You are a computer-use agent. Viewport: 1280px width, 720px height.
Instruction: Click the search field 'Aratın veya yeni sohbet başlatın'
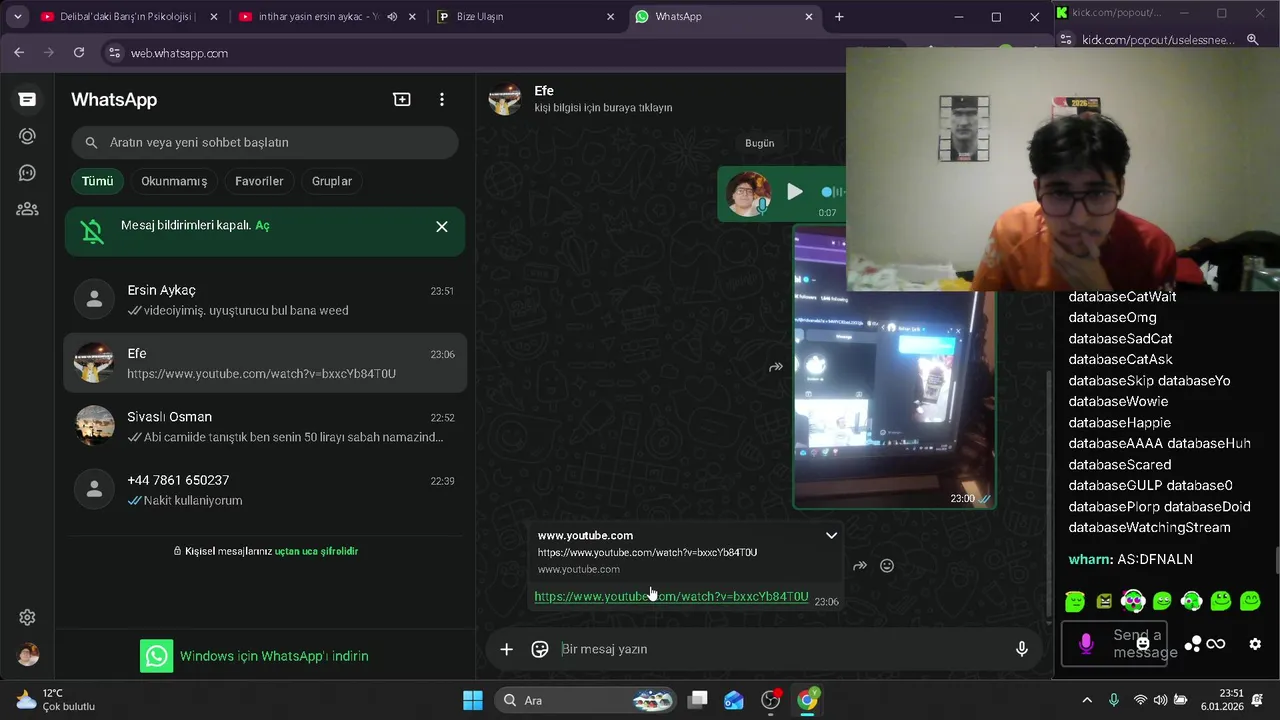[265, 142]
